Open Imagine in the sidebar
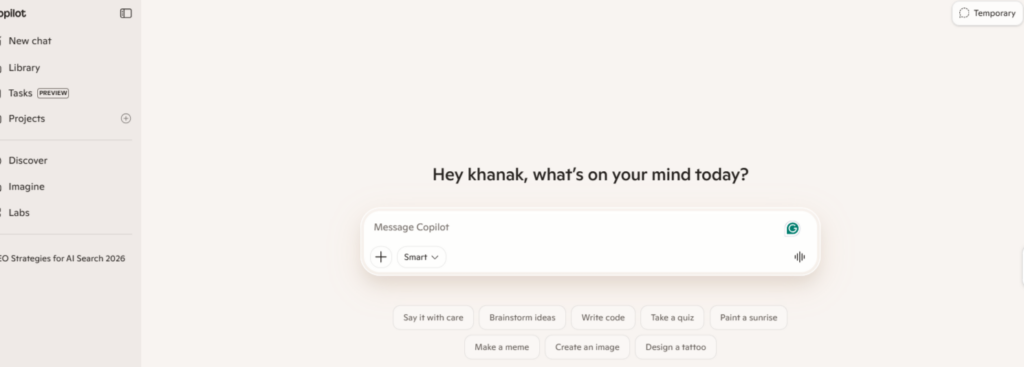The width and height of the screenshot is (1024, 367). point(26,186)
